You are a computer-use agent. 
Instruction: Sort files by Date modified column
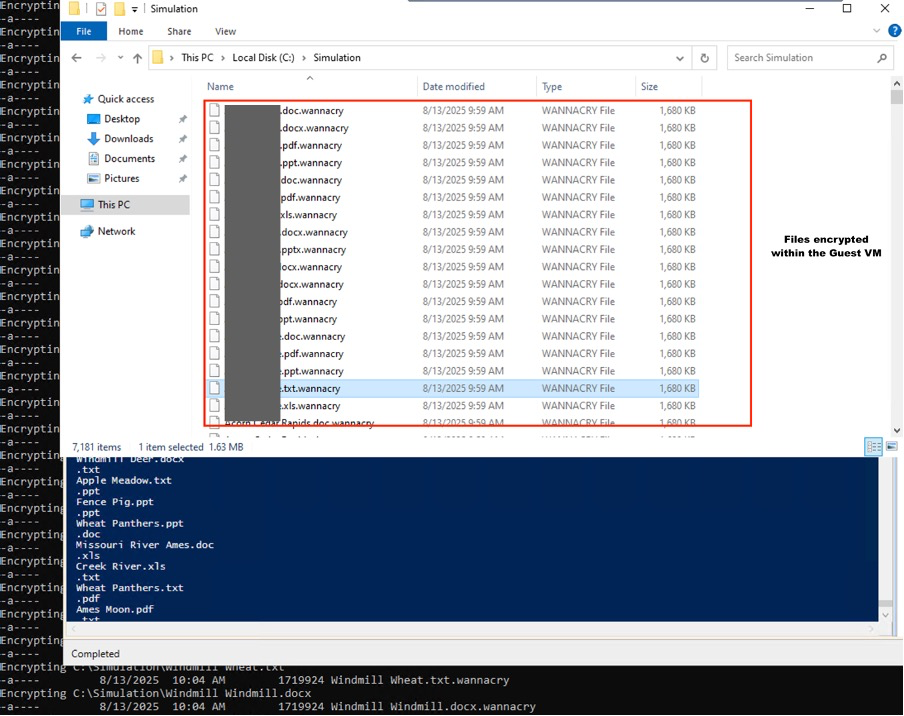(x=453, y=87)
